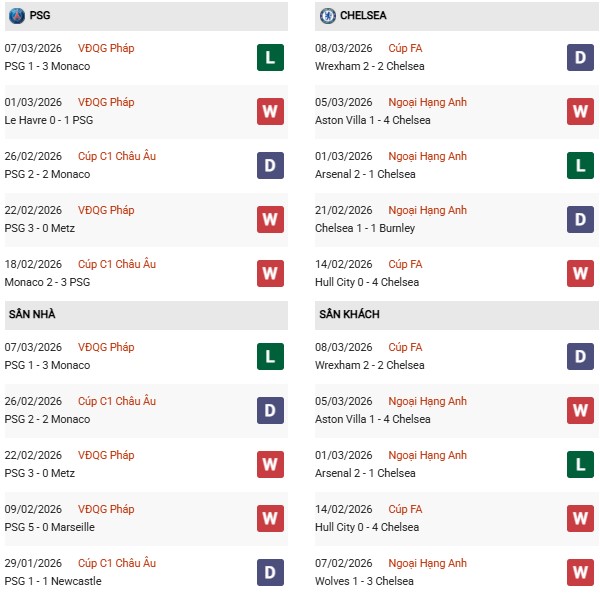The width and height of the screenshot is (600, 593).
Task: Click the D badge for the 26/02/2026 PSG 2 - 2 Monaco match under the PSG header
Action: coord(270,165)
